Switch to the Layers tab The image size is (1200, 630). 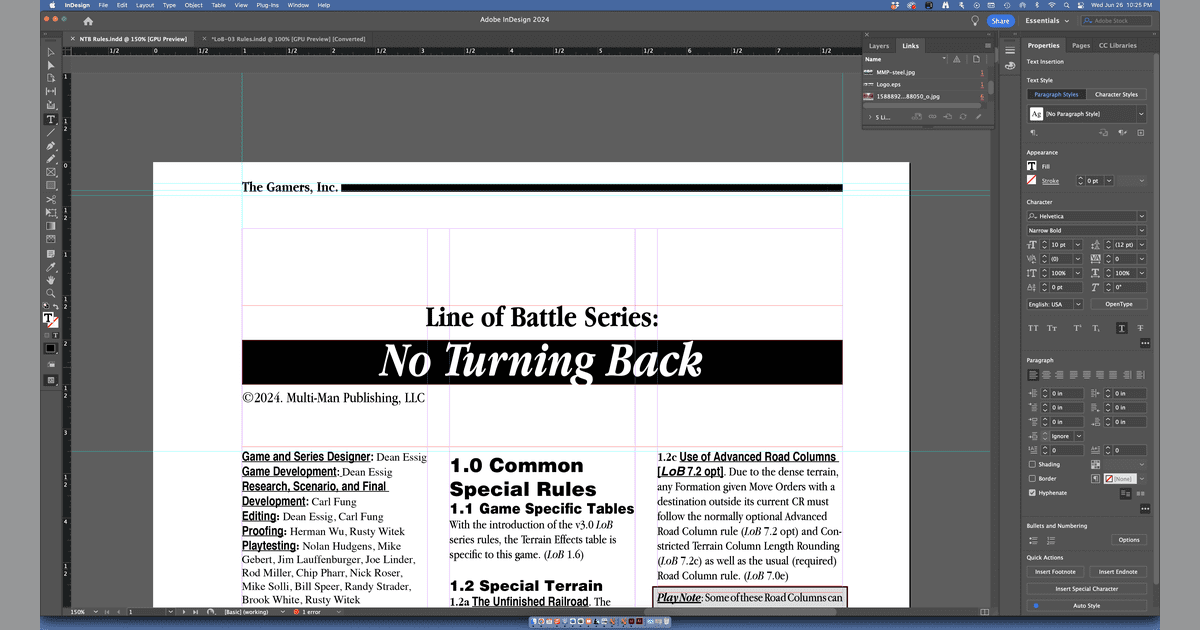(x=880, y=46)
